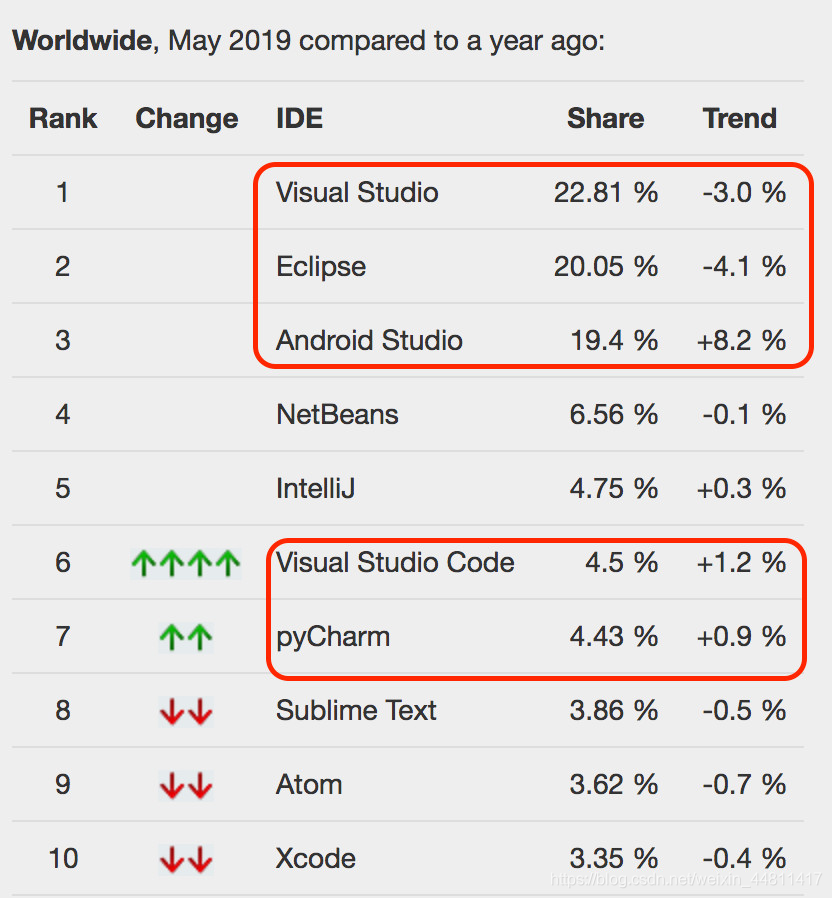Select the Visual Studio Code IDE name
The height and width of the screenshot is (898, 832).
(x=395, y=562)
